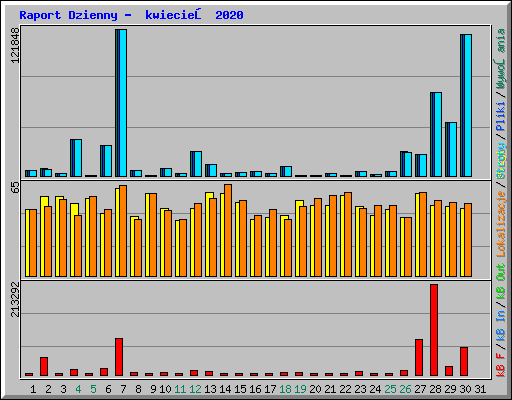Select green weekend day label 12
Screen dimensions: 512x400
tap(195, 389)
